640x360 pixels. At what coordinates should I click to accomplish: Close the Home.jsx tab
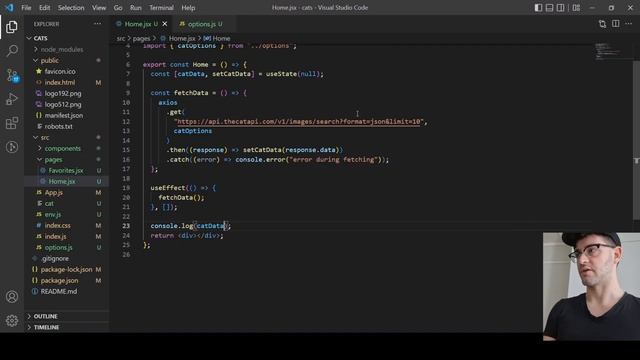point(165,24)
